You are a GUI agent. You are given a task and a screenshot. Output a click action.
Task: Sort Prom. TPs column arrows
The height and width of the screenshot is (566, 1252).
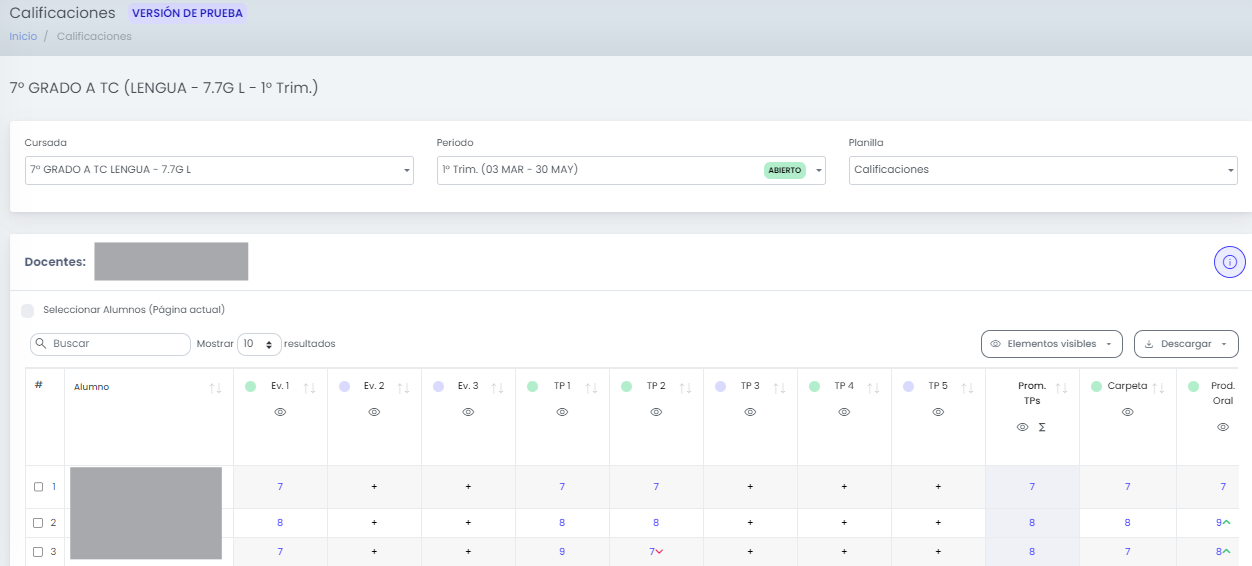1062,388
